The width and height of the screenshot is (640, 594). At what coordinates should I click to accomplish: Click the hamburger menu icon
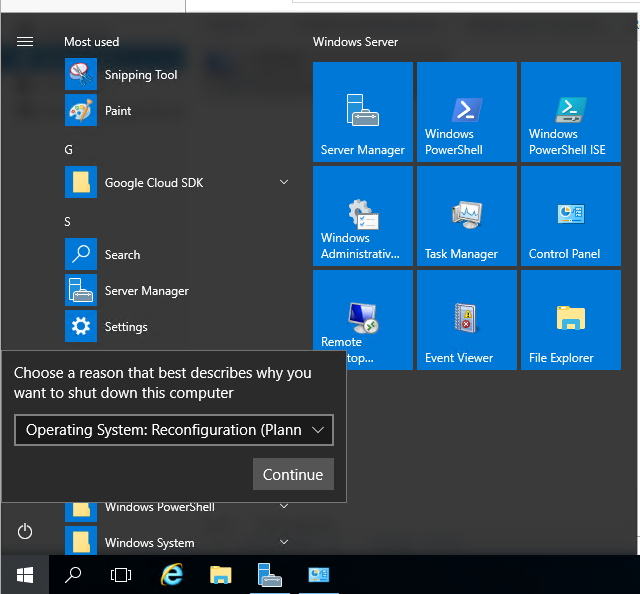click(x=25, y=42)
